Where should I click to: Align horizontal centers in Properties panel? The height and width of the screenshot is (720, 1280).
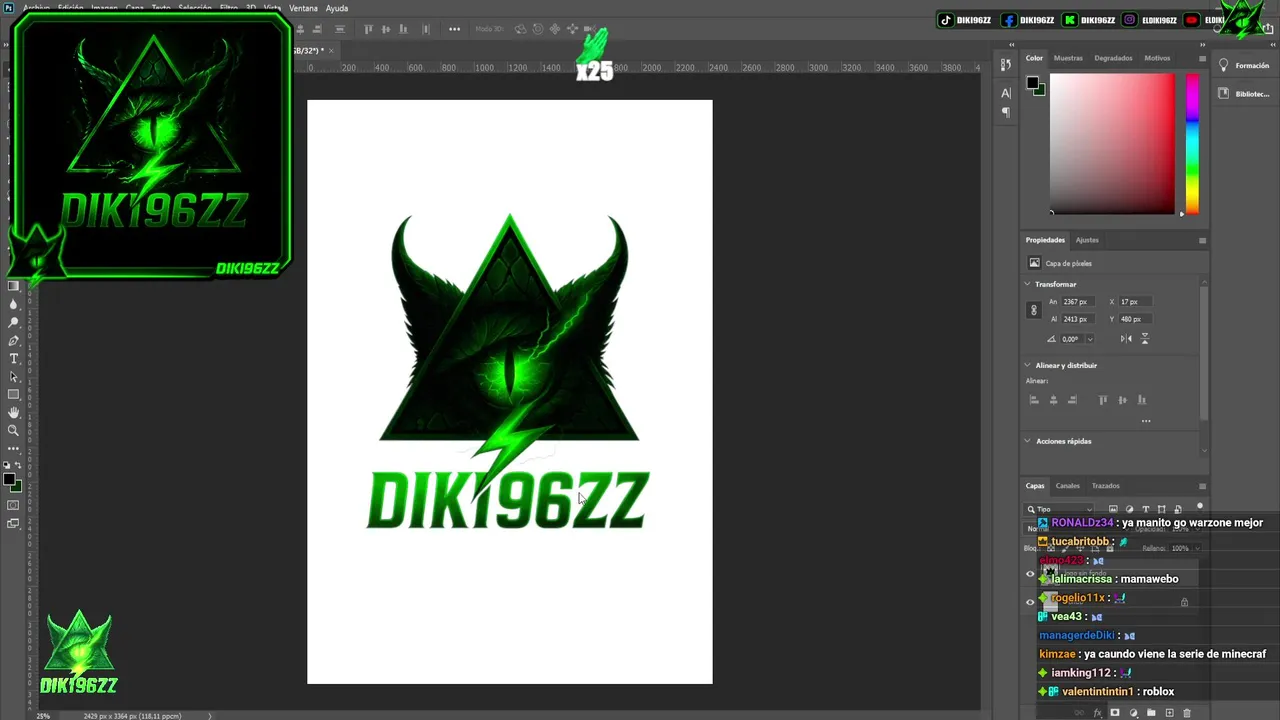[1053, 400]
